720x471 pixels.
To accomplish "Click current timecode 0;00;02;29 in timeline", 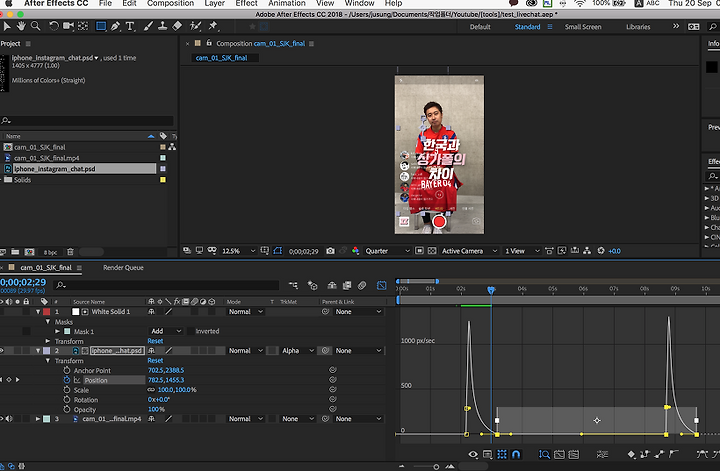I will point(23,282).
